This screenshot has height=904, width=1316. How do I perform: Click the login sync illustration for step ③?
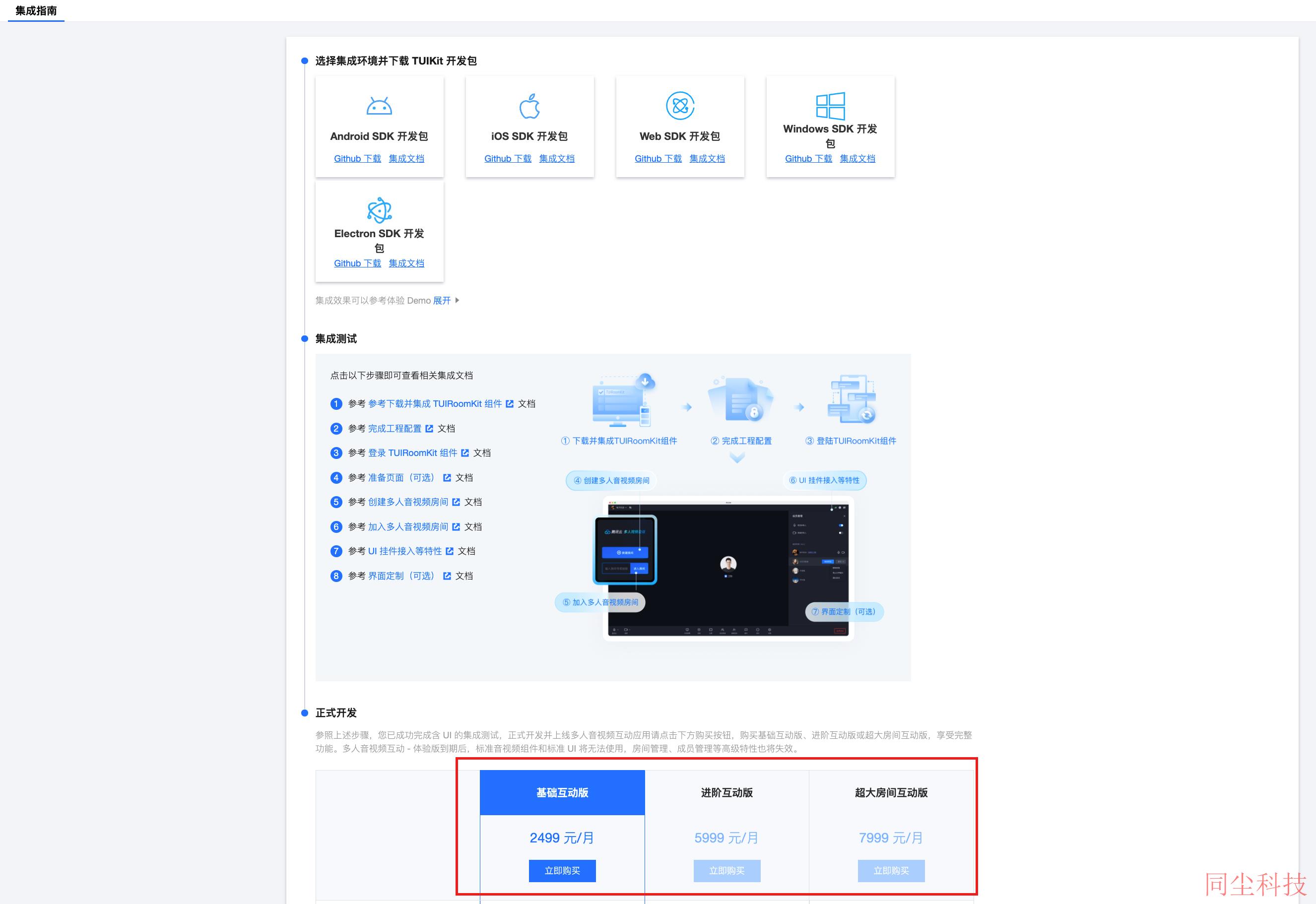pos(852,399)
